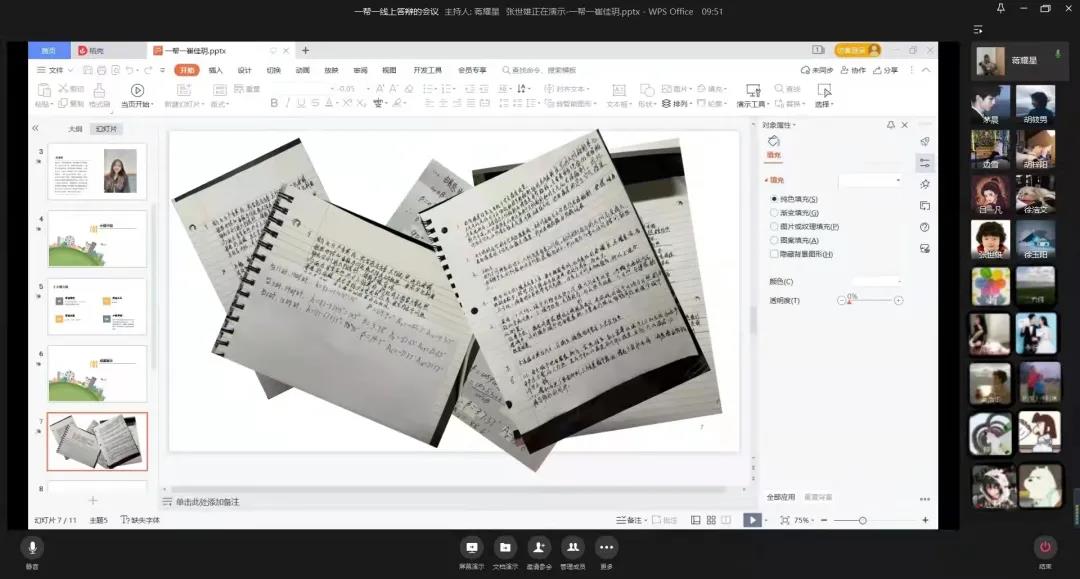Screen dimensions: 1080x579
Task: Click the fill bucket icon in properties panel
Action: pyautogui.click(x=773, y=141)
